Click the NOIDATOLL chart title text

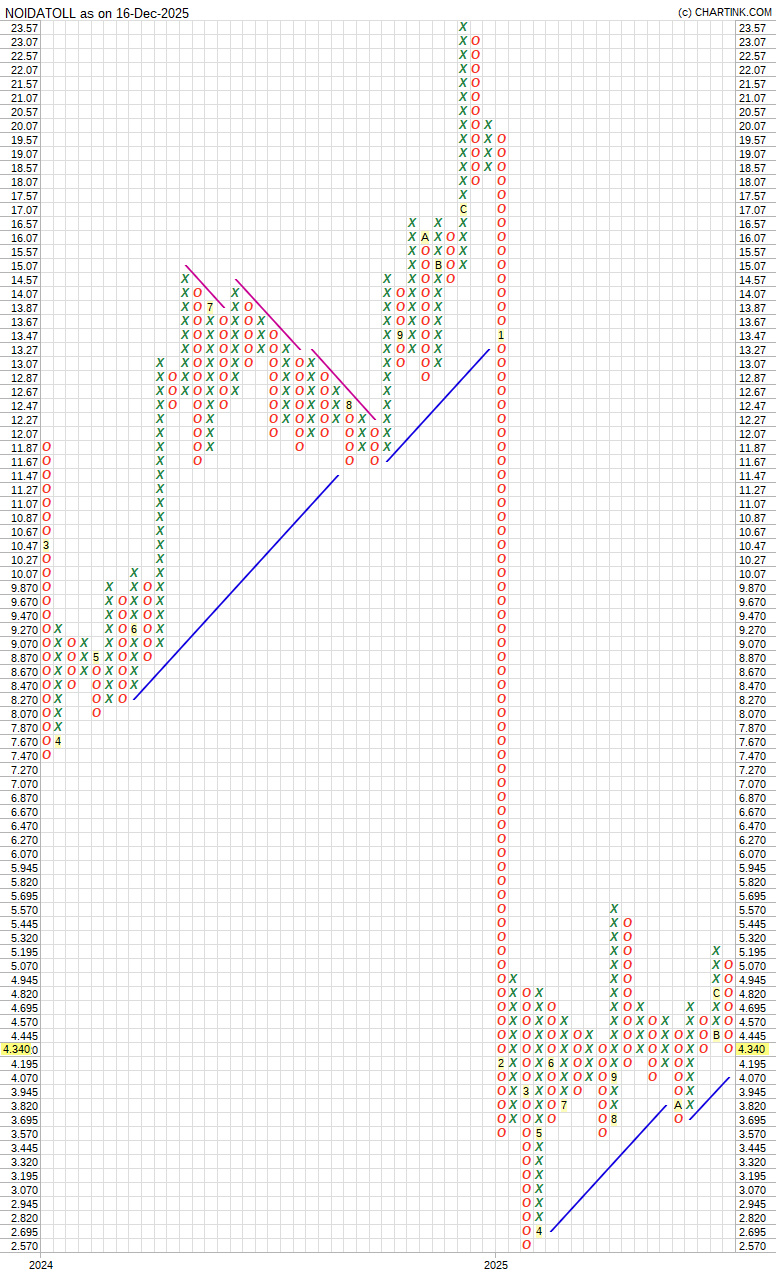[x=96, y=12]
